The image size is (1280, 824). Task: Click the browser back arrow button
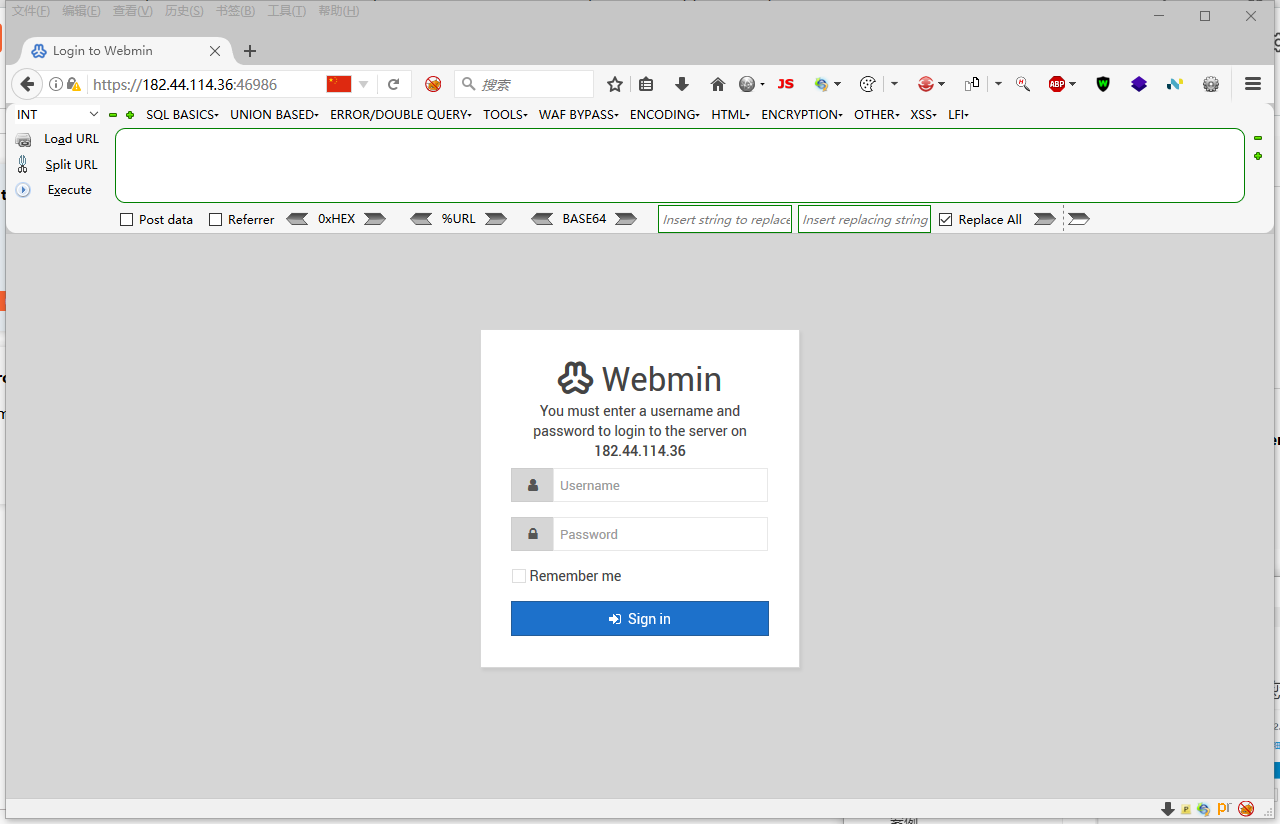[x=27, y=84]
